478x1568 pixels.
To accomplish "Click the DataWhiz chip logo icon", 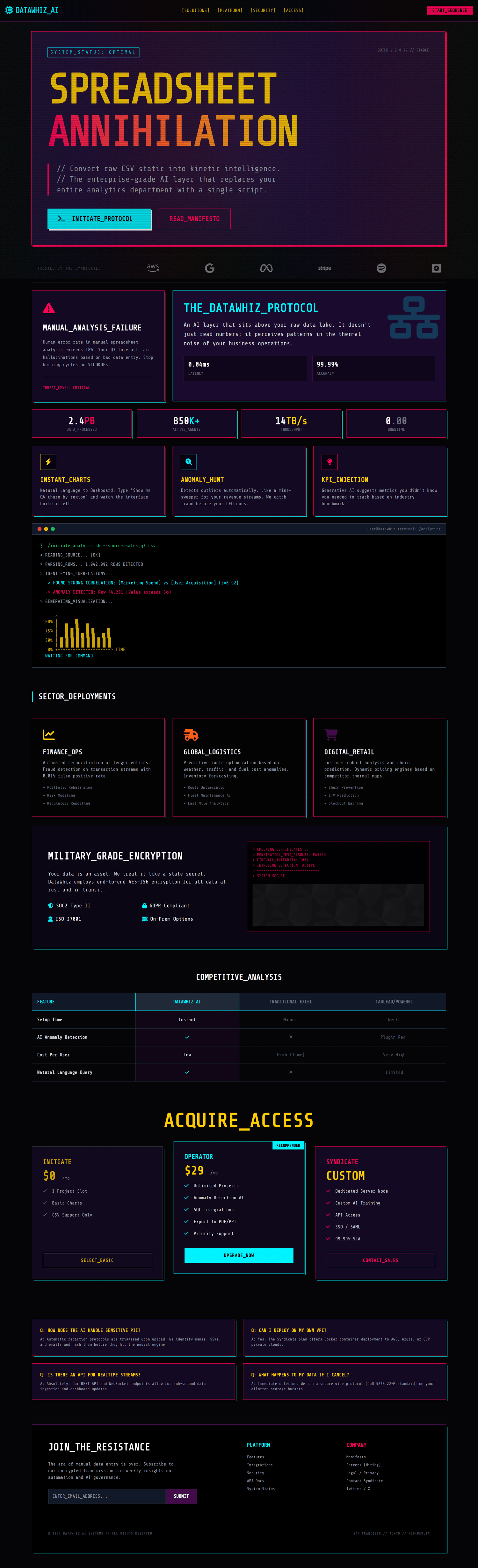I will coord(9,11).
